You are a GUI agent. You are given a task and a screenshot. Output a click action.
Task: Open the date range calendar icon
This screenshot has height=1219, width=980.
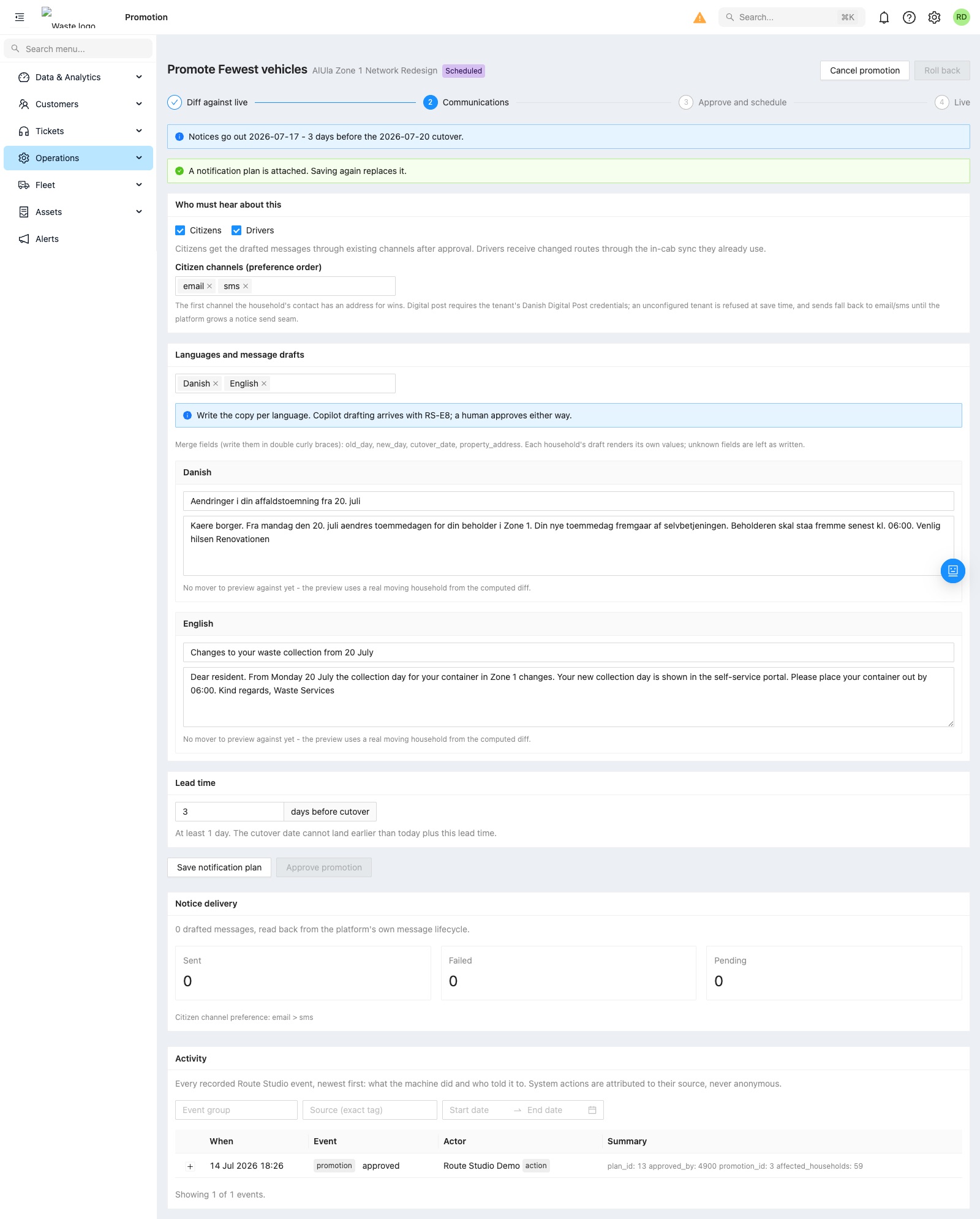(592, 1110)
